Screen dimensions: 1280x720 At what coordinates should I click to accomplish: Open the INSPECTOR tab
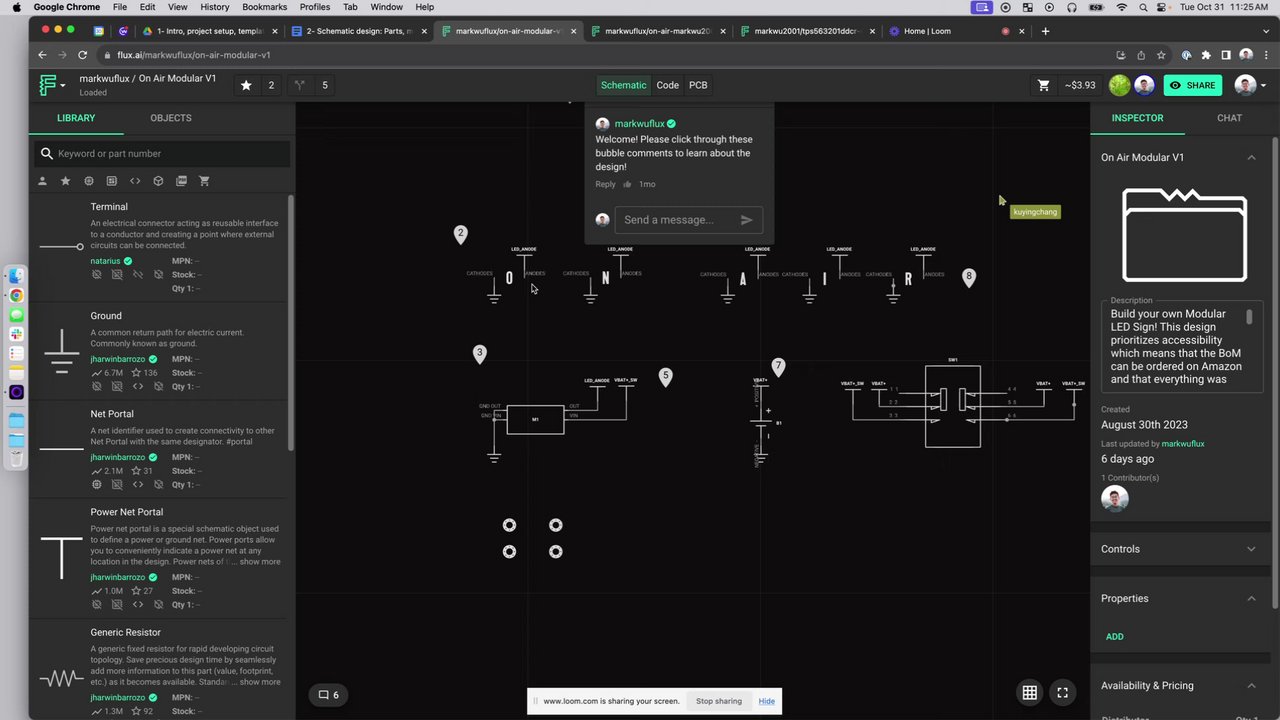point(1137,118)
